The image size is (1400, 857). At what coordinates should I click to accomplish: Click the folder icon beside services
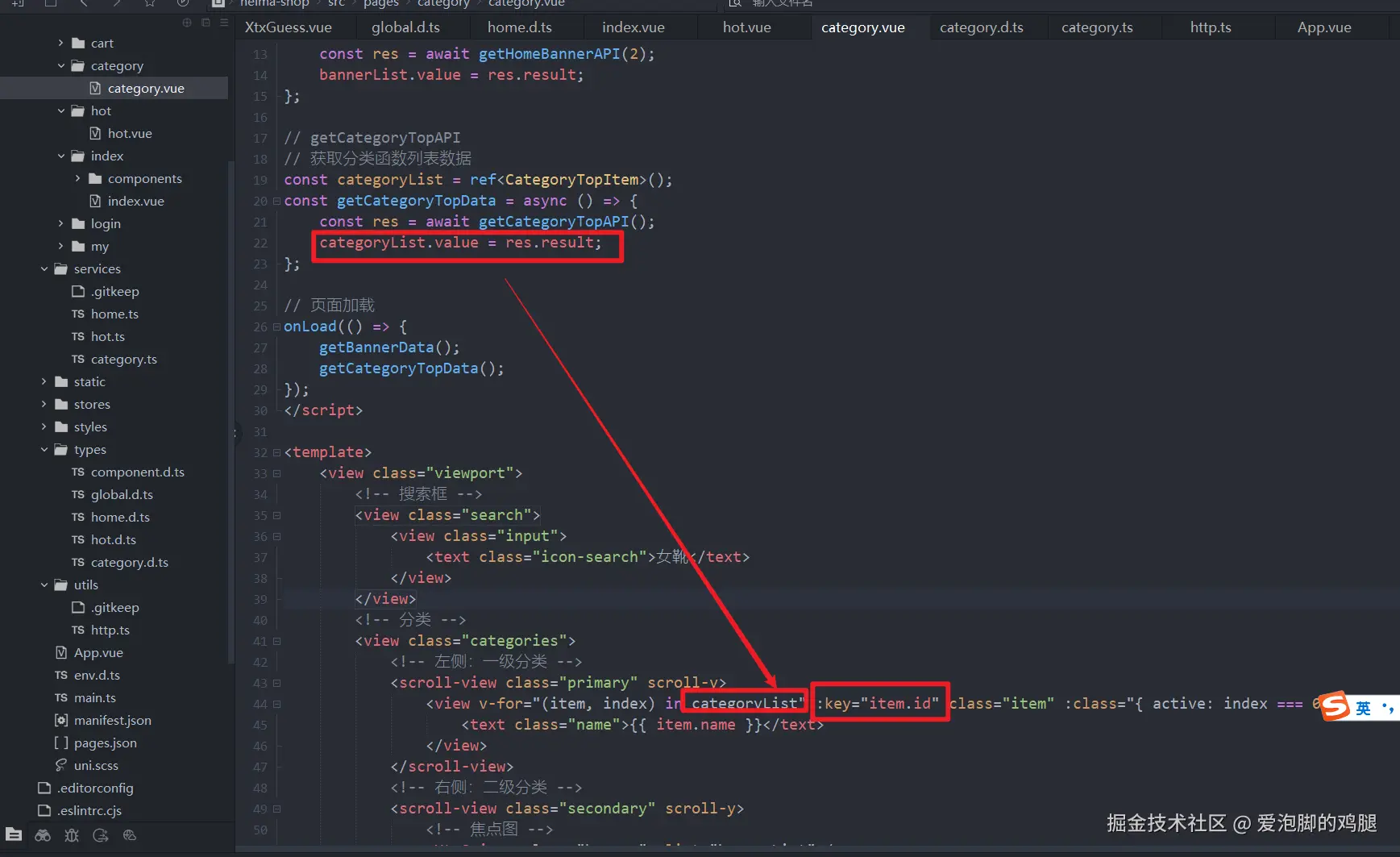[61, 268]
